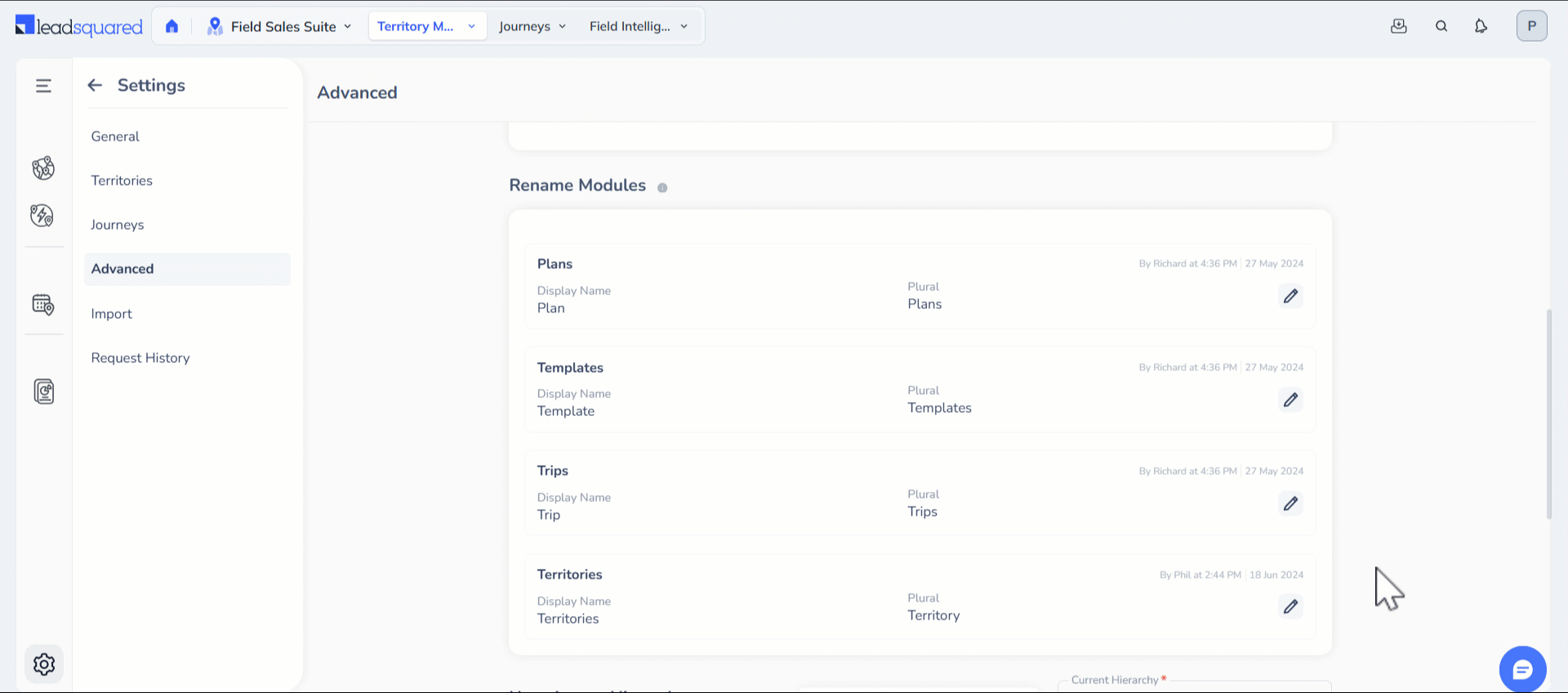Open the Territory M... dropdown menu
The width and height of the screenshot is (1568, 693).
[x=426, y=26]
